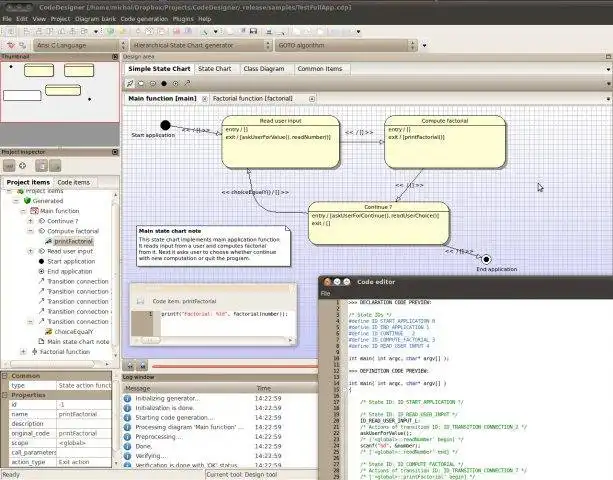This screenshot has height=480, width=613.
Task: Click the second icon above the Log window
Action: [143, 366]
